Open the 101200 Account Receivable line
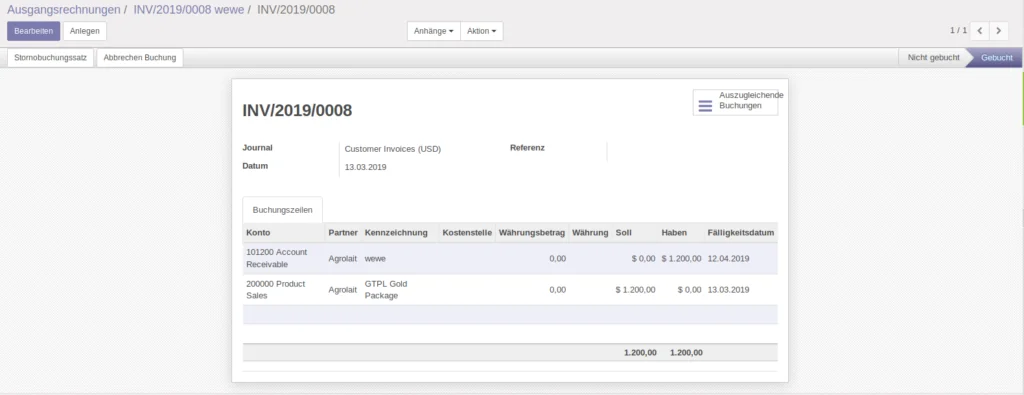Image resolution: width=1024 pixels, height=395 pixels. click(x=510, y=259)
